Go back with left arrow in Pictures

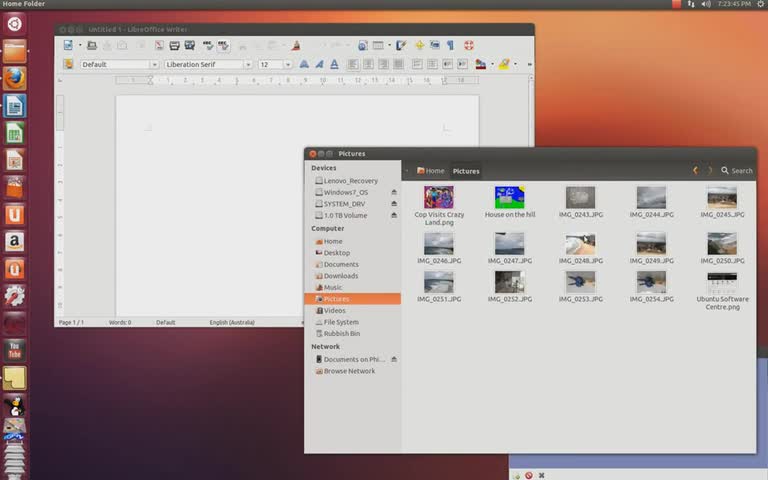point(696,170)
